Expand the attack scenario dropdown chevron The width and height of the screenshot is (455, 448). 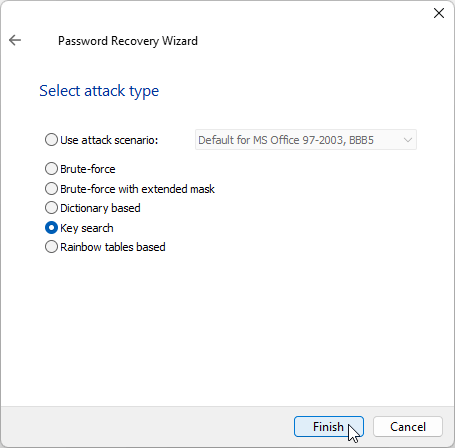coord(408,140)
